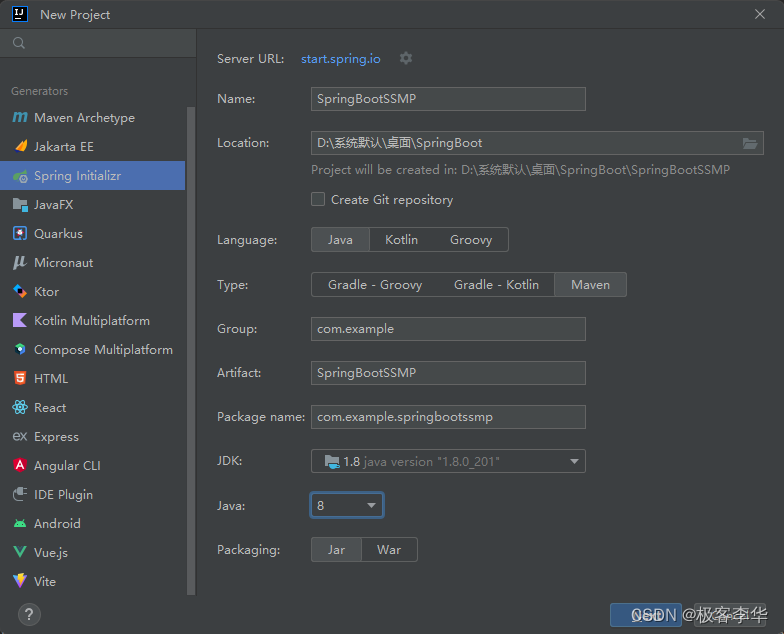Choose Kotlin Multiplatform generator

tap(91, 320)
